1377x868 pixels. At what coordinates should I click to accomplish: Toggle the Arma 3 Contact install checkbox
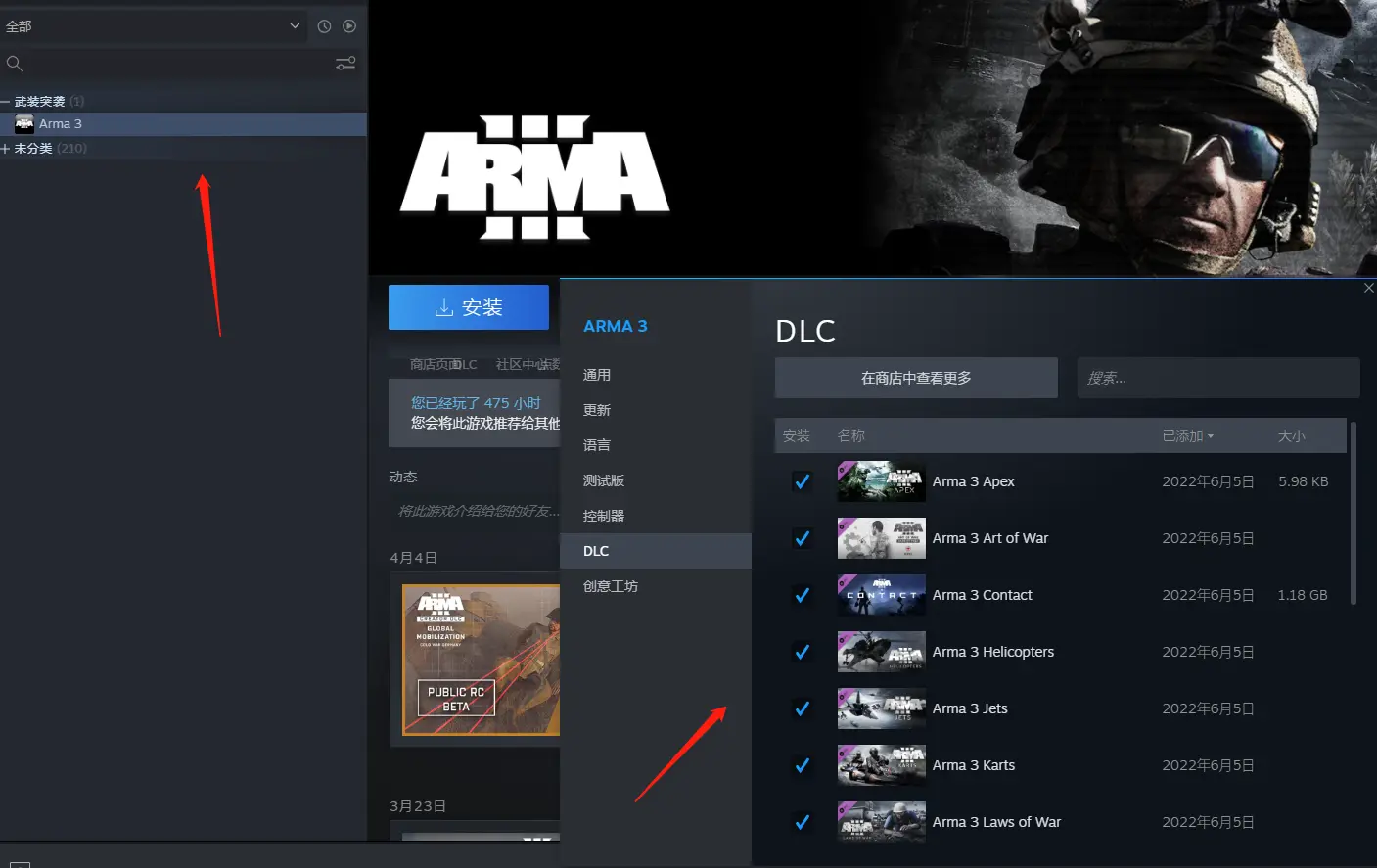802,595
